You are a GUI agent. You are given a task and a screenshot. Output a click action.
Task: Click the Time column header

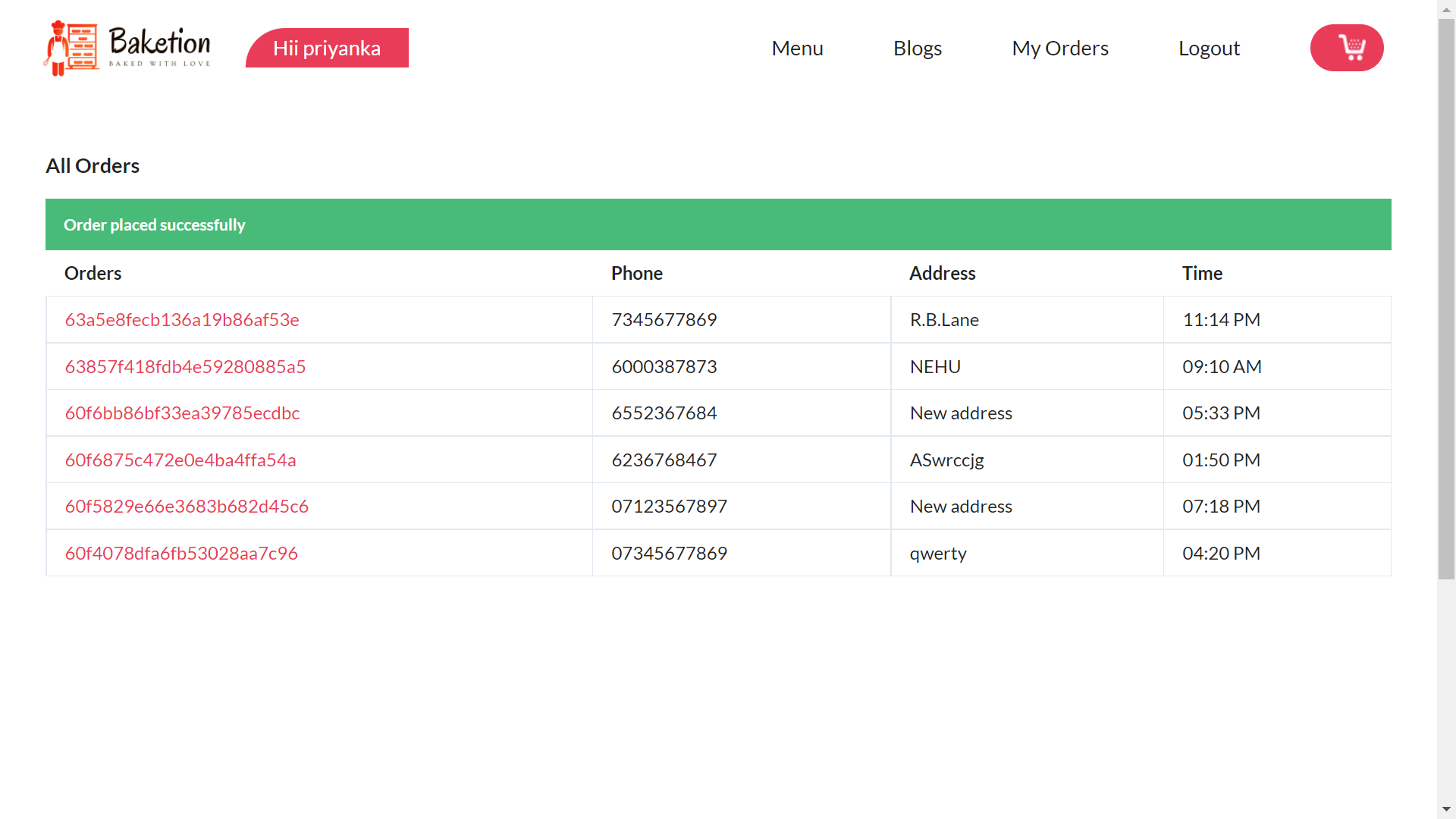[1202, 273]
